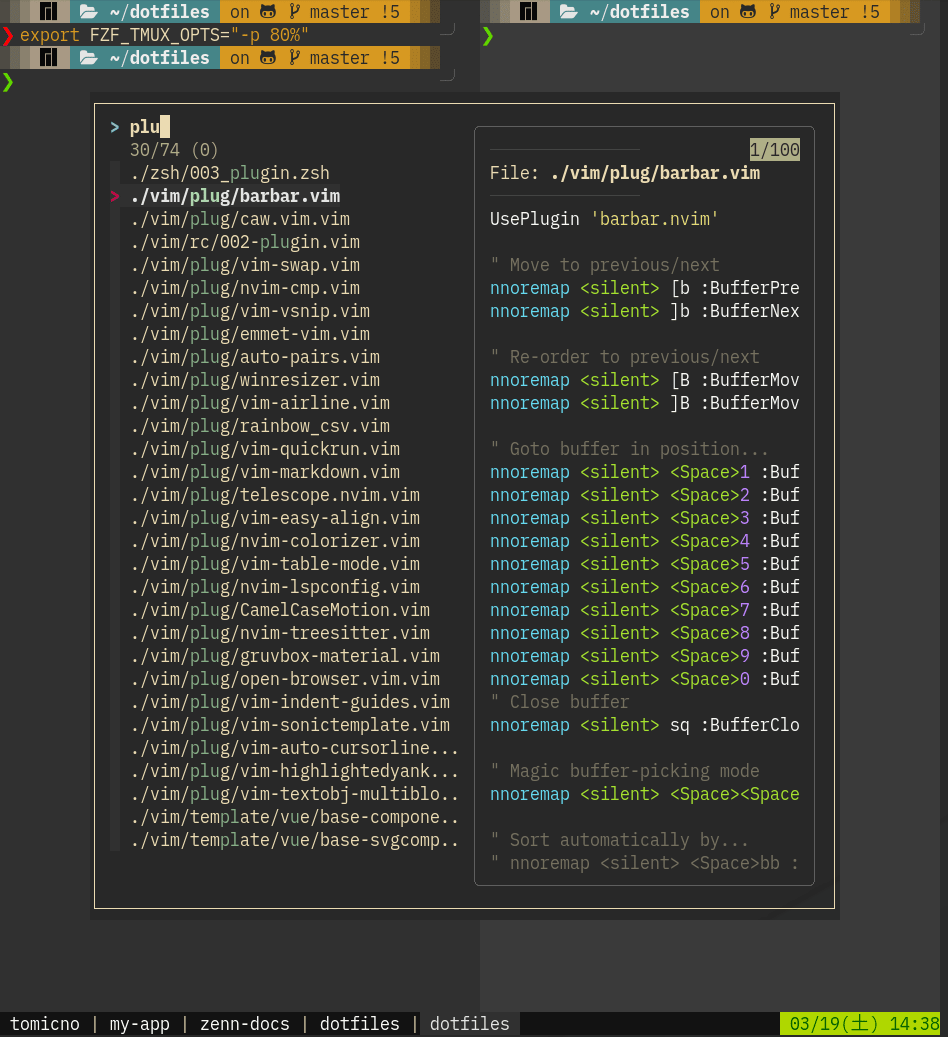Switch to the active dotfiles tmux window

(470, 1024)
